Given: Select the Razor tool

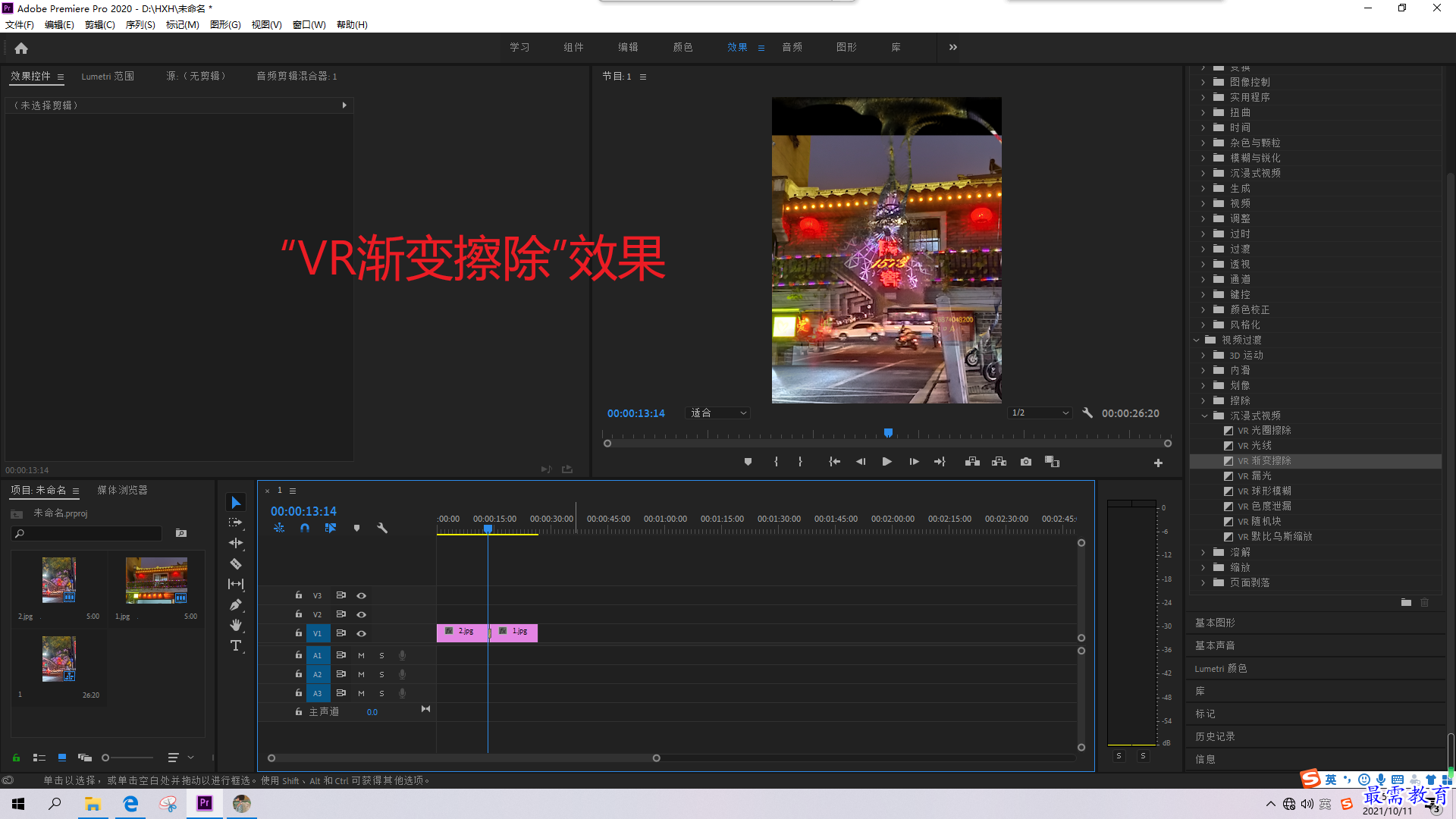Looking at the screenshot, I should pos(236,563).
